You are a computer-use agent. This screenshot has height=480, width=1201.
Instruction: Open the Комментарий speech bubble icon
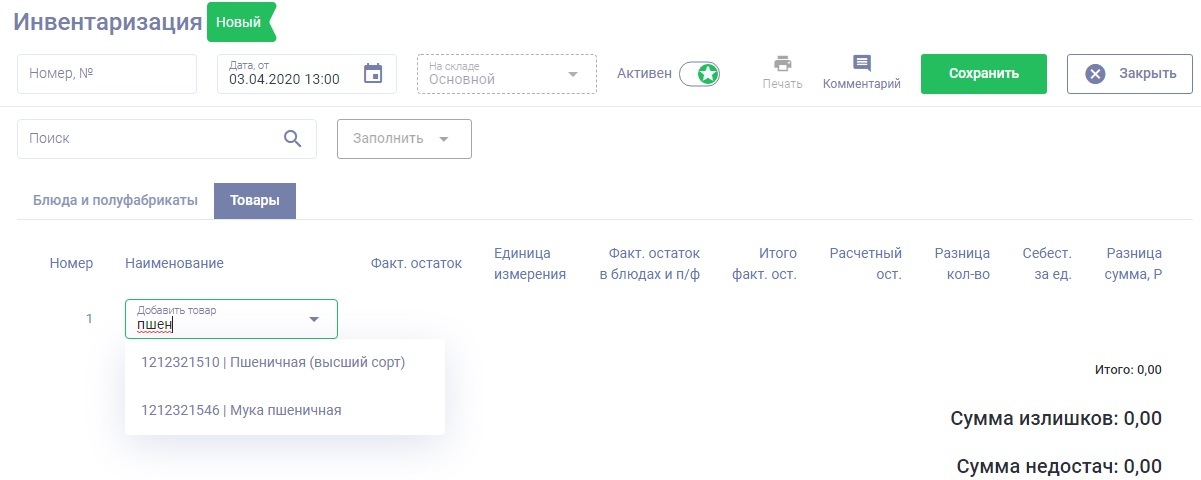point(861,64)
